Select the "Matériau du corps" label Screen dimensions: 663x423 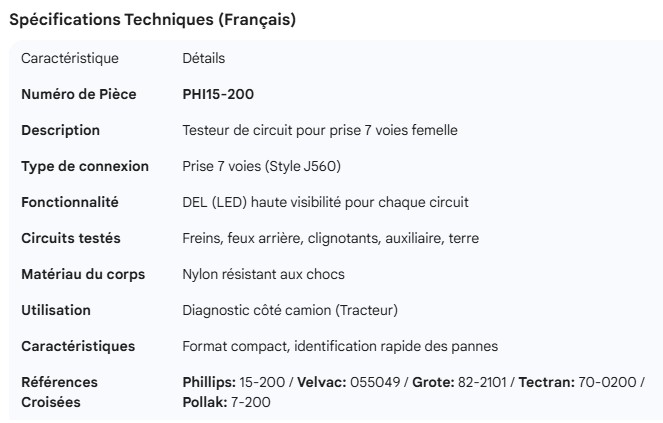coord(83,274)
